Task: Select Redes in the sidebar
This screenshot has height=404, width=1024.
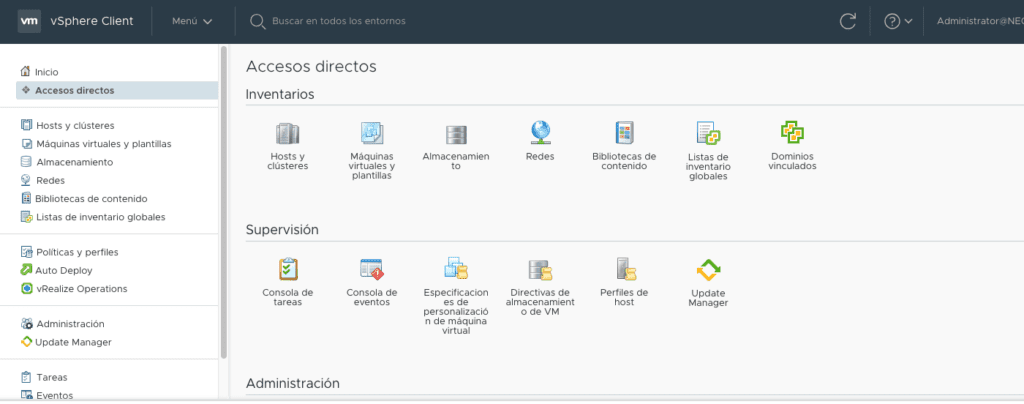Action: 42,180
